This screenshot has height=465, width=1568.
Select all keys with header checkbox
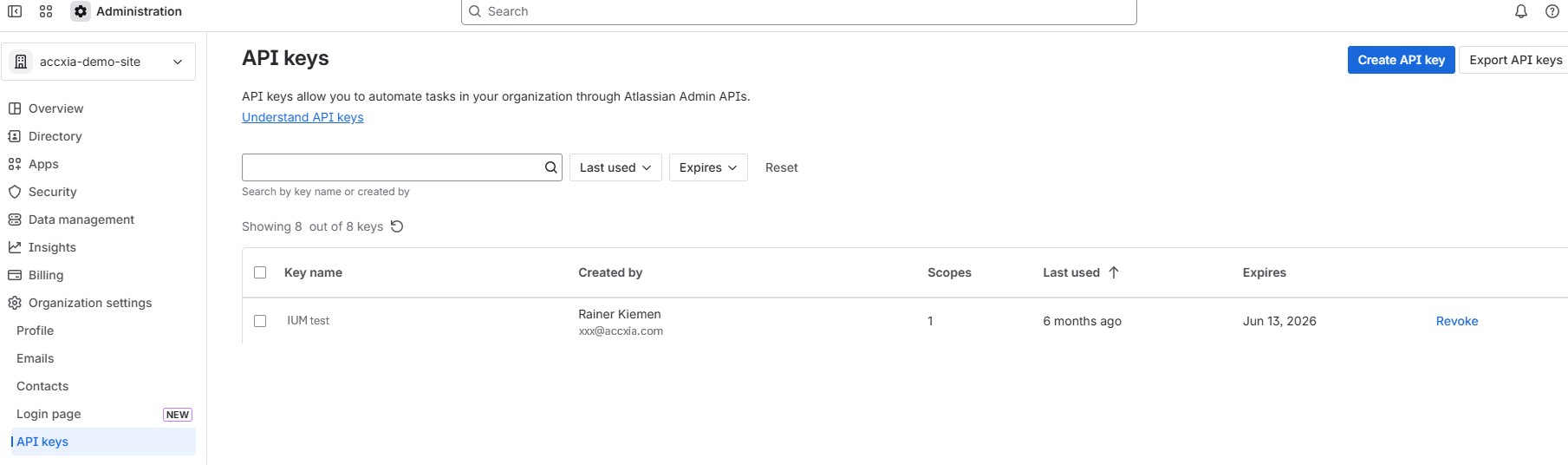tap(260, 272)
